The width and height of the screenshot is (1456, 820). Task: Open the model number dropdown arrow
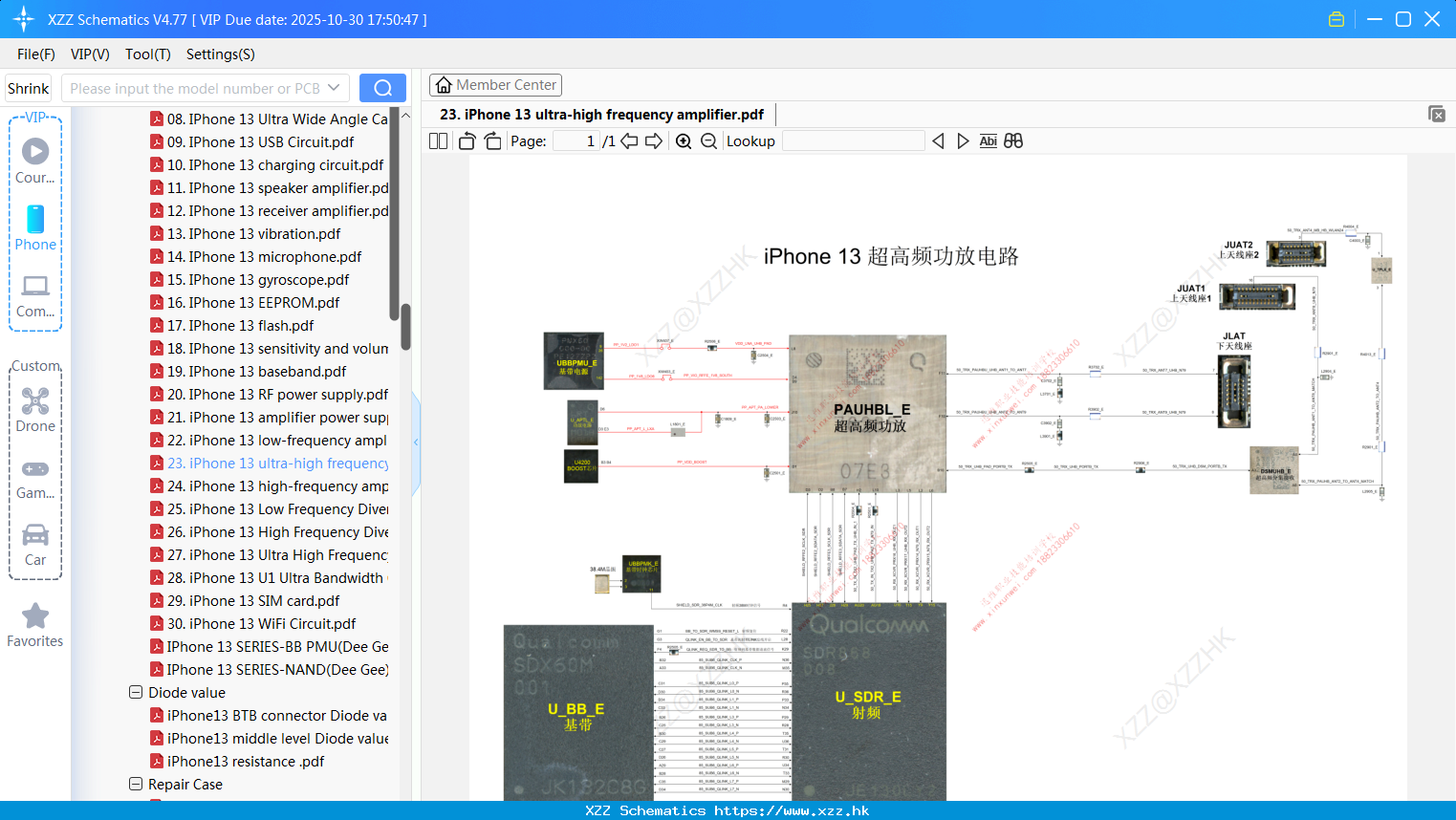click(334, 88)
